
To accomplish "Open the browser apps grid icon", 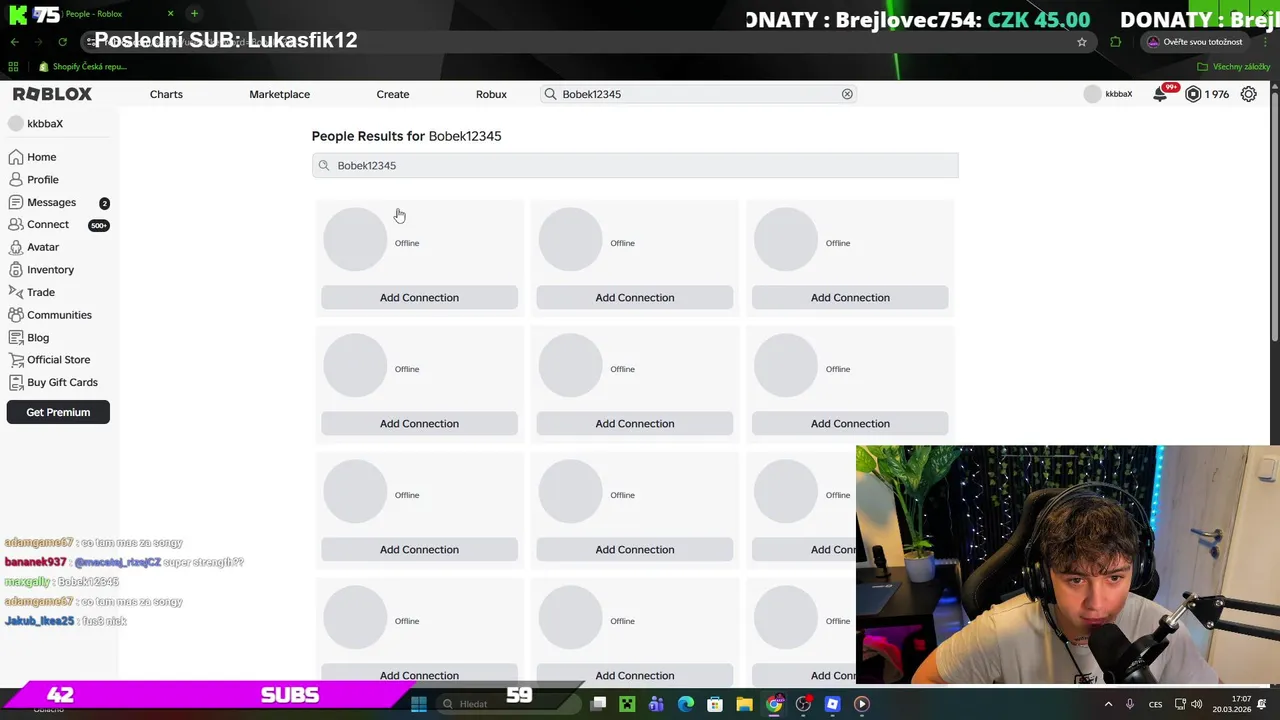I will click(x=13, y=67).
